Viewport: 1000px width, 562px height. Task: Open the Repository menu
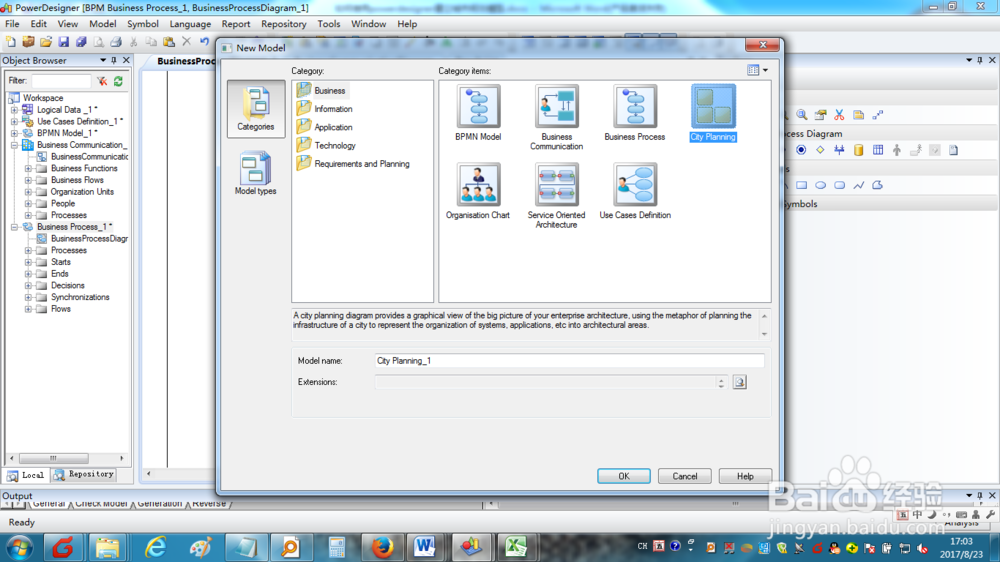tap(284, 24)
